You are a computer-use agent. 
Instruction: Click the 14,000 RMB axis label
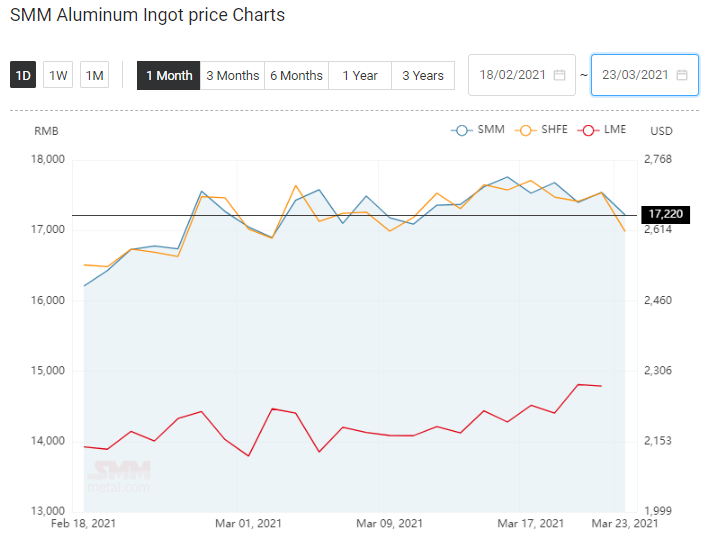[x=48, y=441]
